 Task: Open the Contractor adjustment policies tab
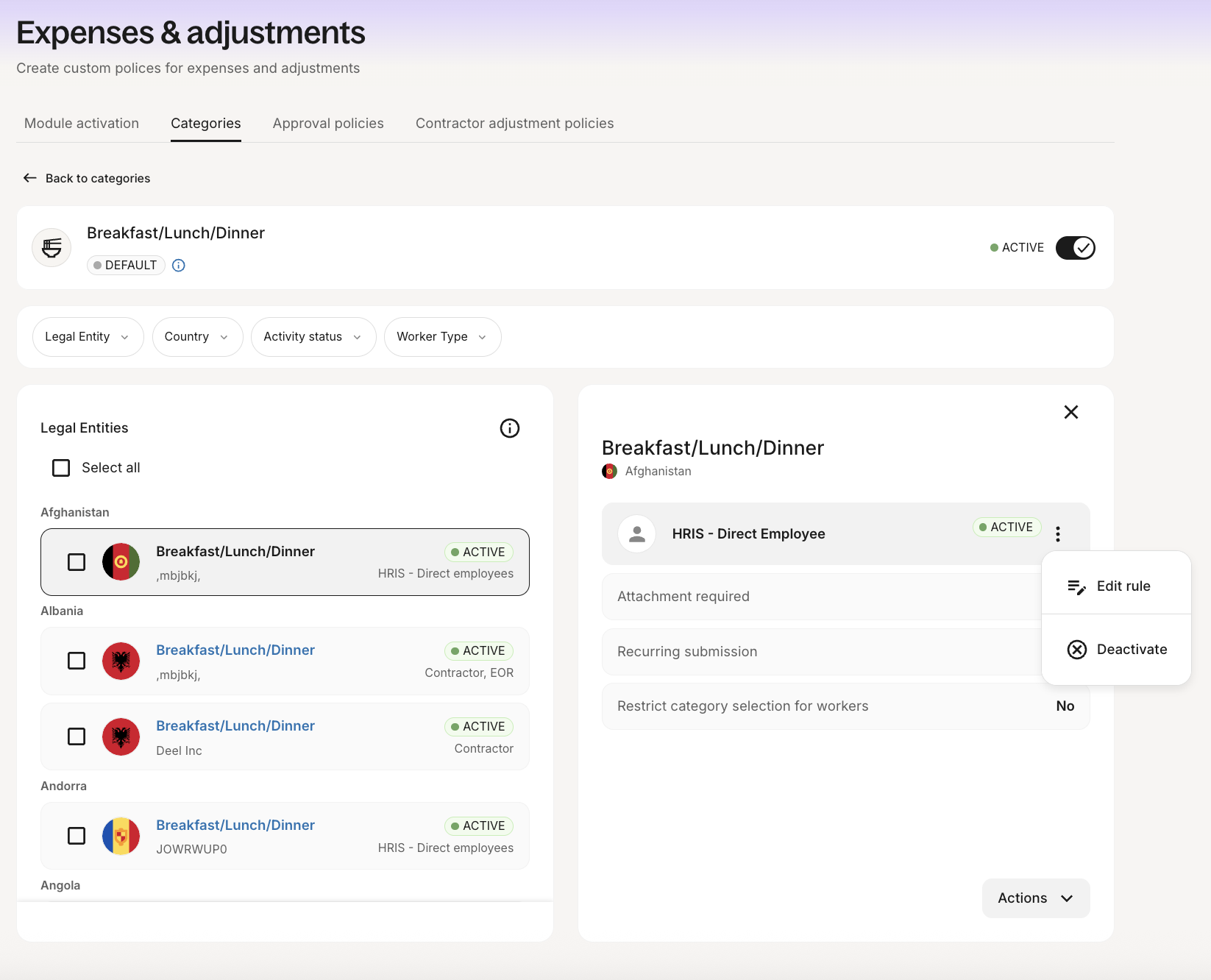click(x=515, y=124)
